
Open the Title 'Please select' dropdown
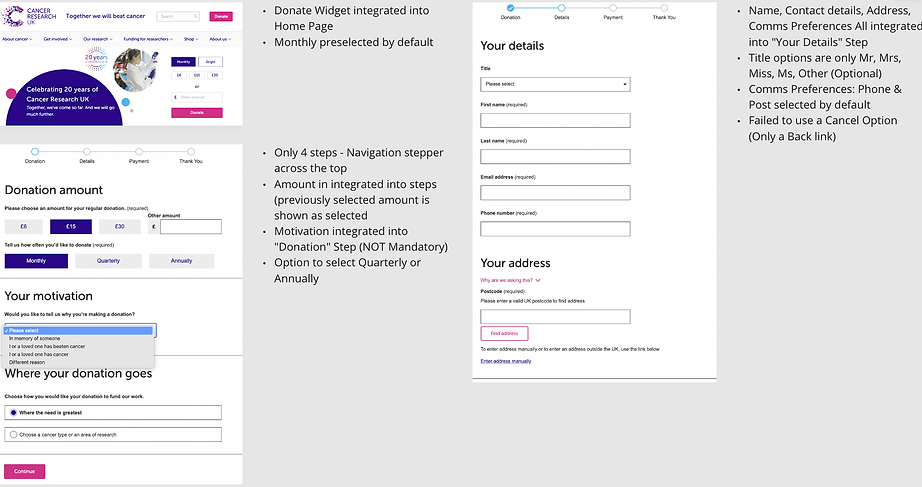[555, 84]
